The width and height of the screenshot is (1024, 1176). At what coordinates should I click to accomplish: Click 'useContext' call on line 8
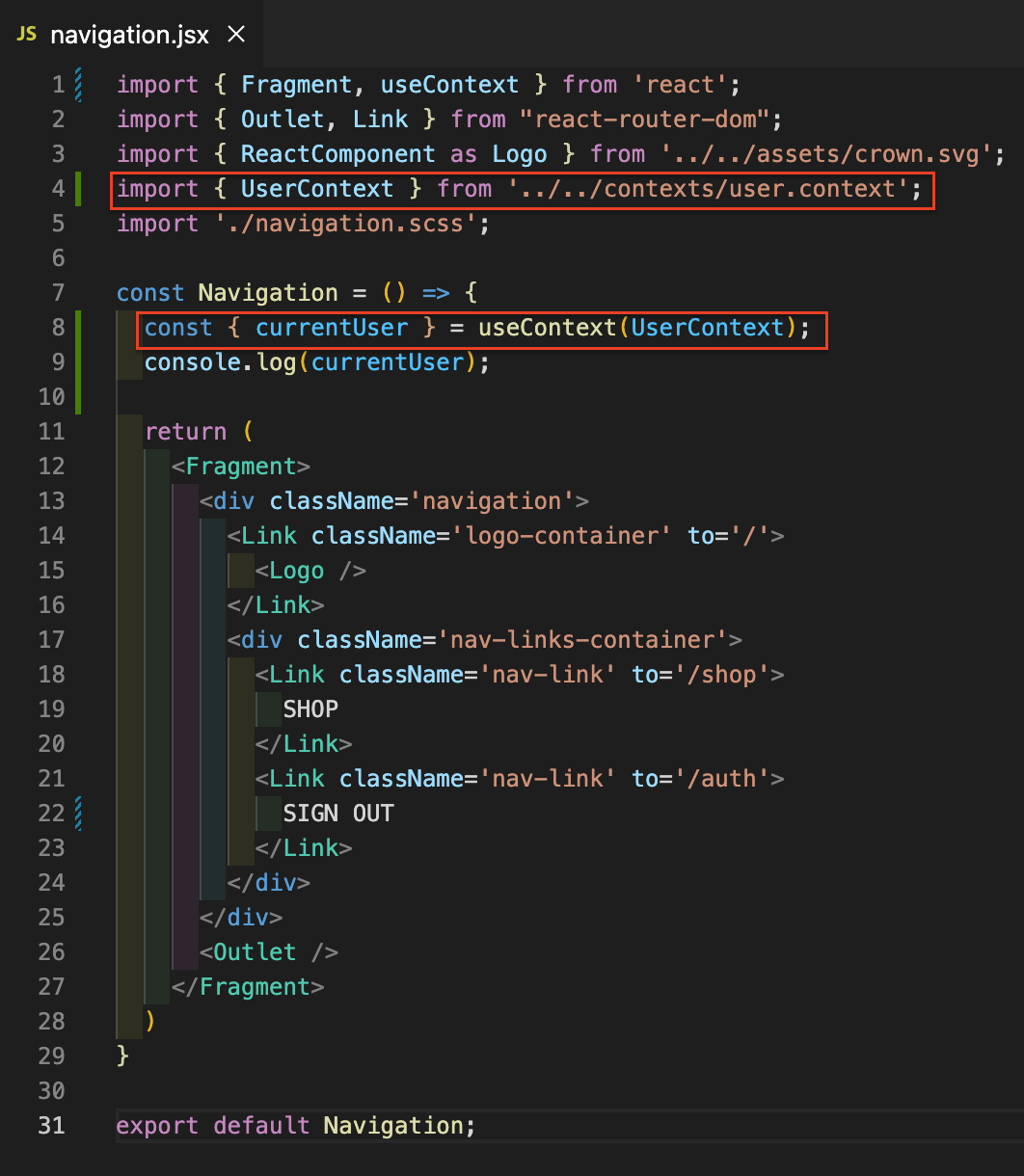pos(547,328)
